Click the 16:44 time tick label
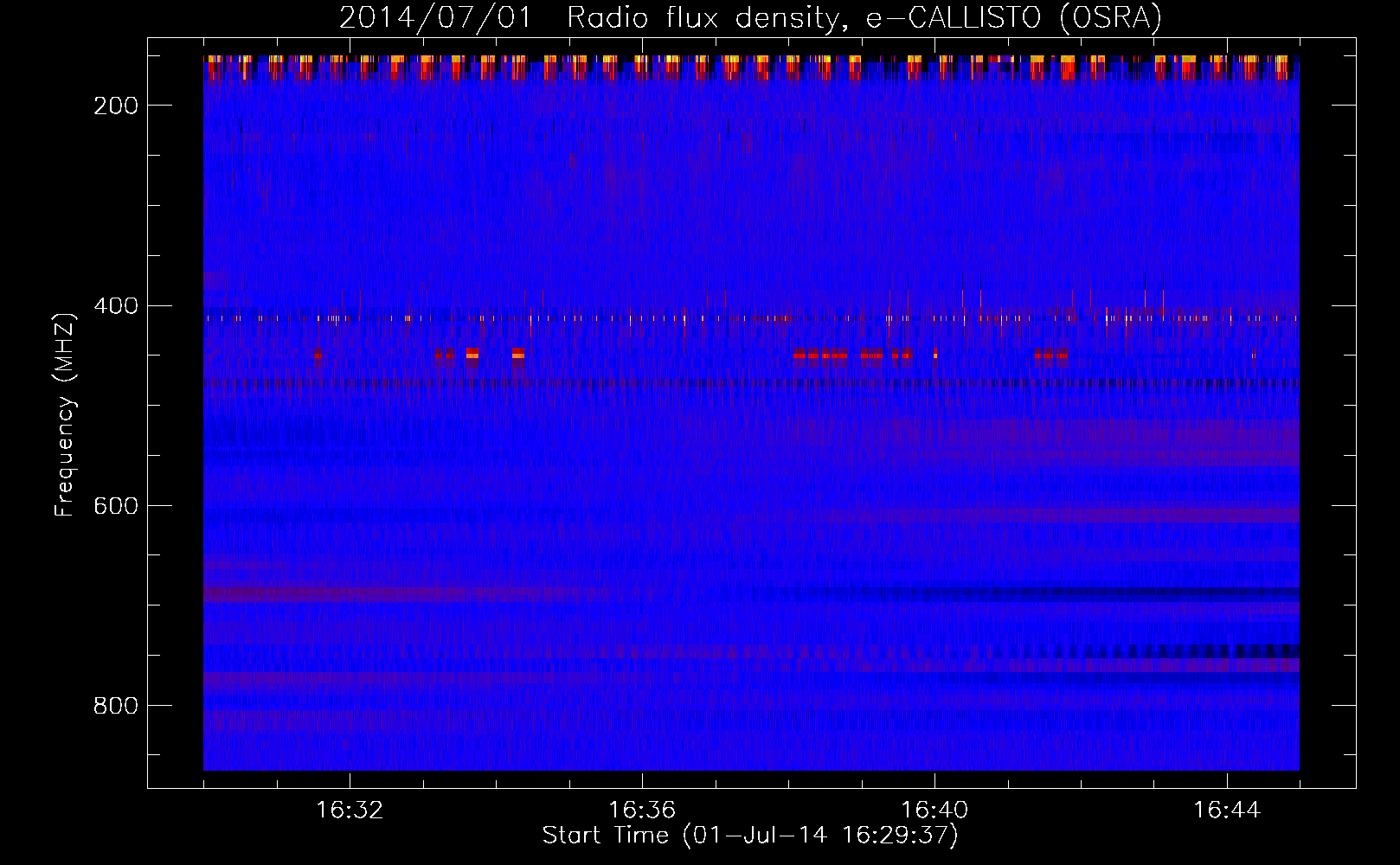 (x=1227, y=811)
